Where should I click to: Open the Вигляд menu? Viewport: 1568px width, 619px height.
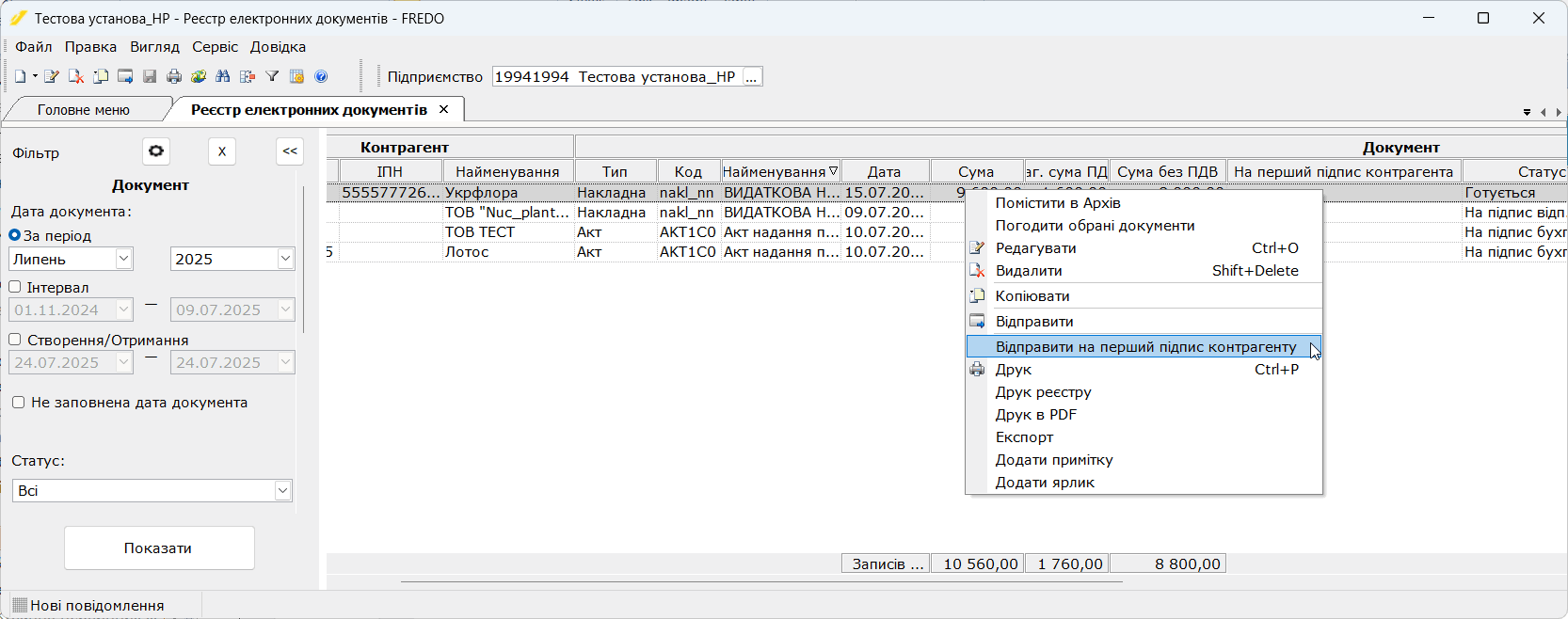coord(154,47)
